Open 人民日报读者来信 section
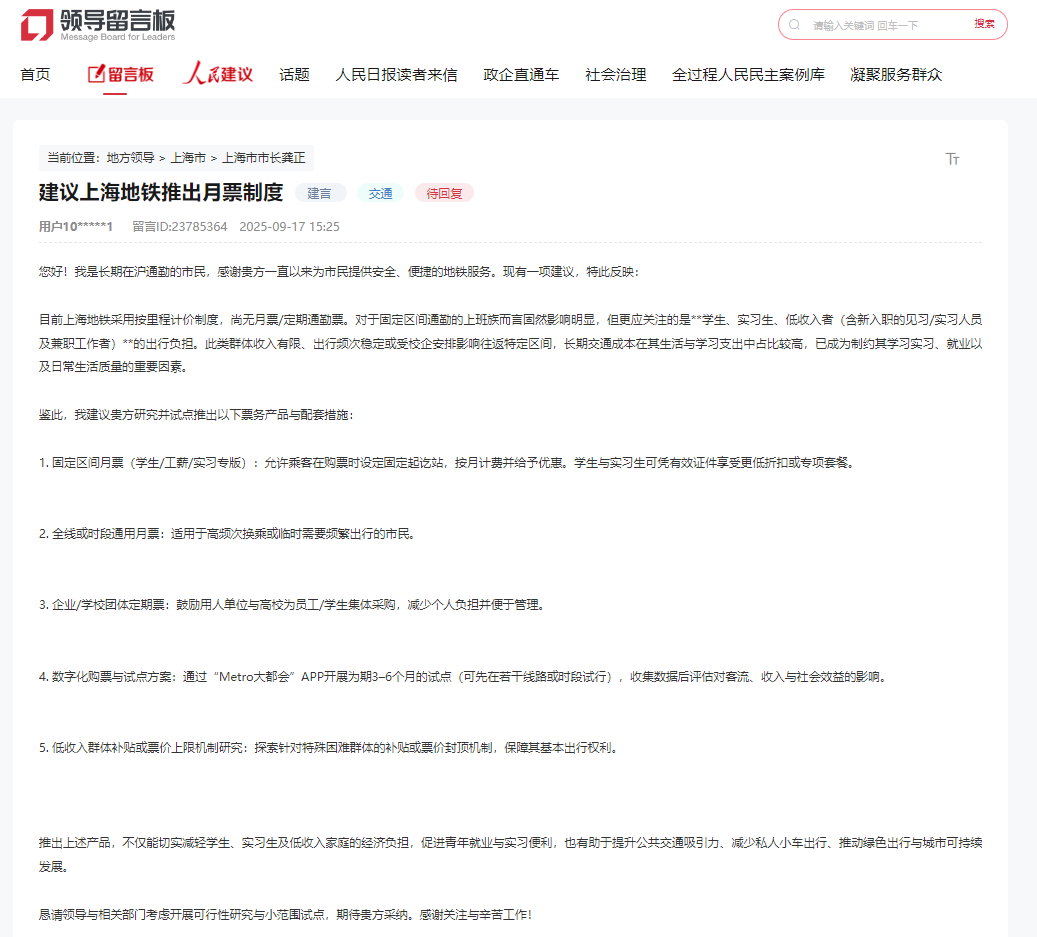This screenshot has height=937, width=1037. [x=396, y=74]
